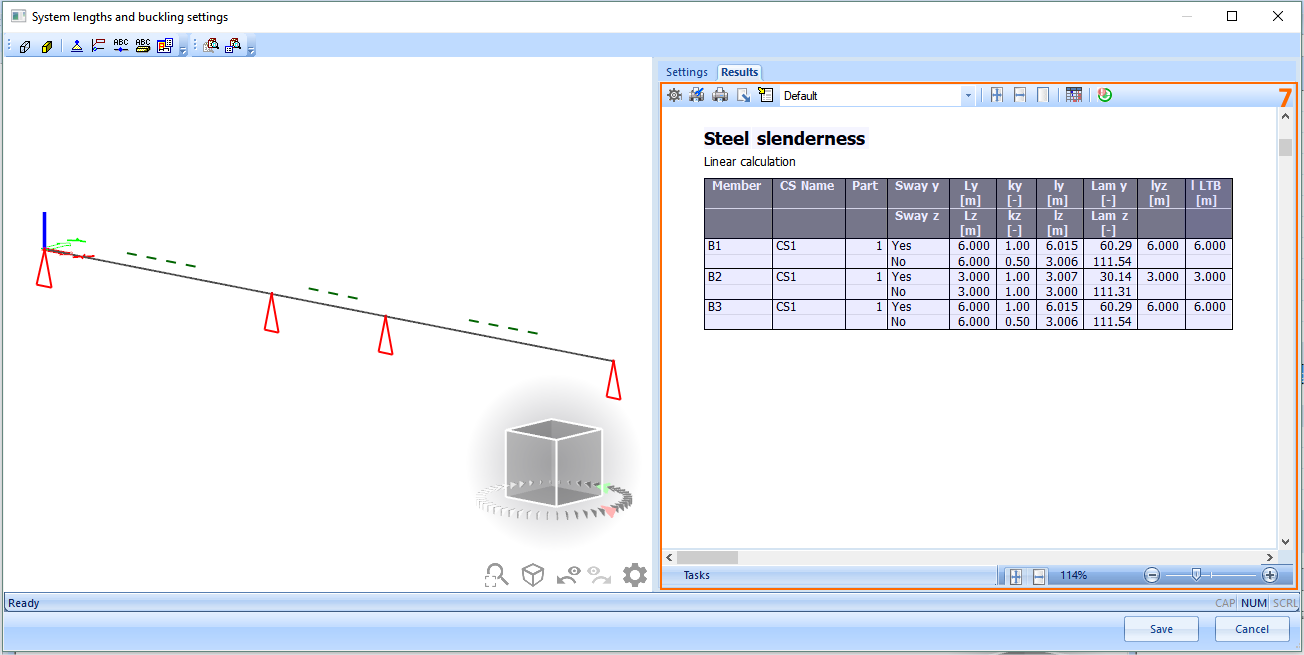Open the viewport settings gear icon

(635, 575)
